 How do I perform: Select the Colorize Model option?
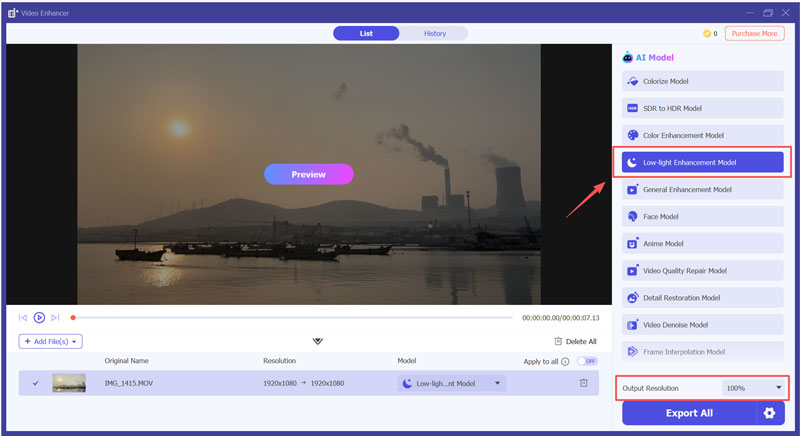click(702, 81)
